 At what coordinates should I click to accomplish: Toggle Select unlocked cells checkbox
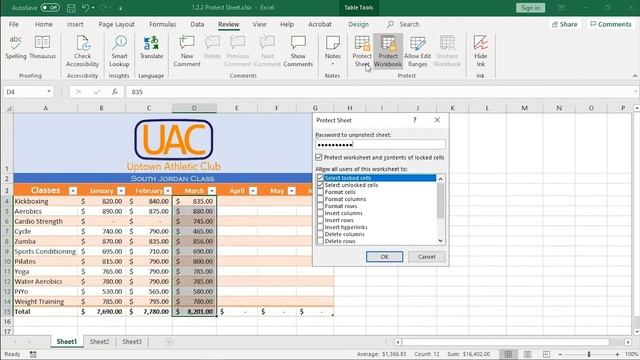pos(320,185)
